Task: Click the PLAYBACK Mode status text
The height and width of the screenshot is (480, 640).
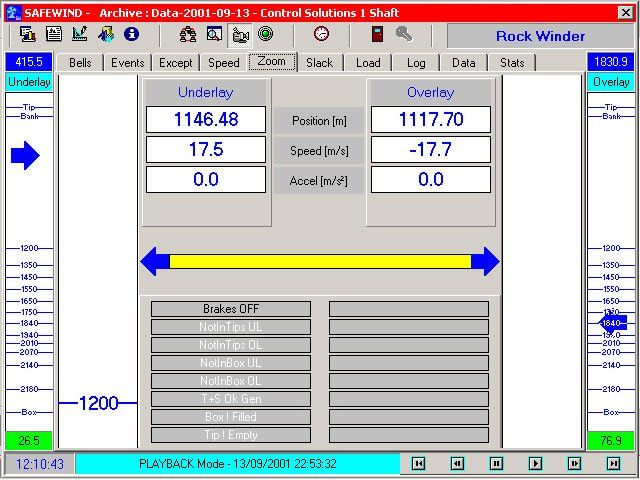Action: pyautogui.click(x=238, y=464)
